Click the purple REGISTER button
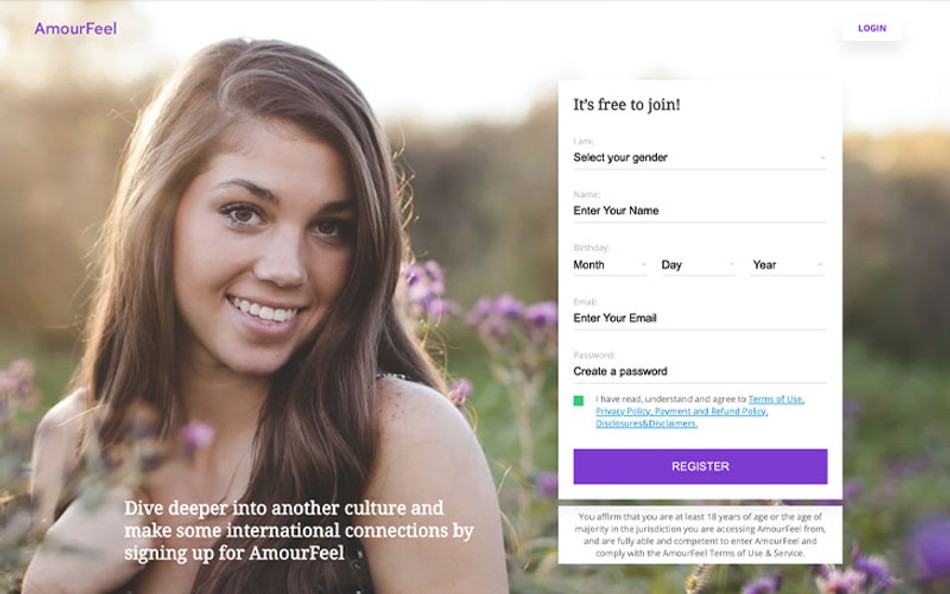The width and height of the screenshot is (950, 594). [x=700, y=466]
